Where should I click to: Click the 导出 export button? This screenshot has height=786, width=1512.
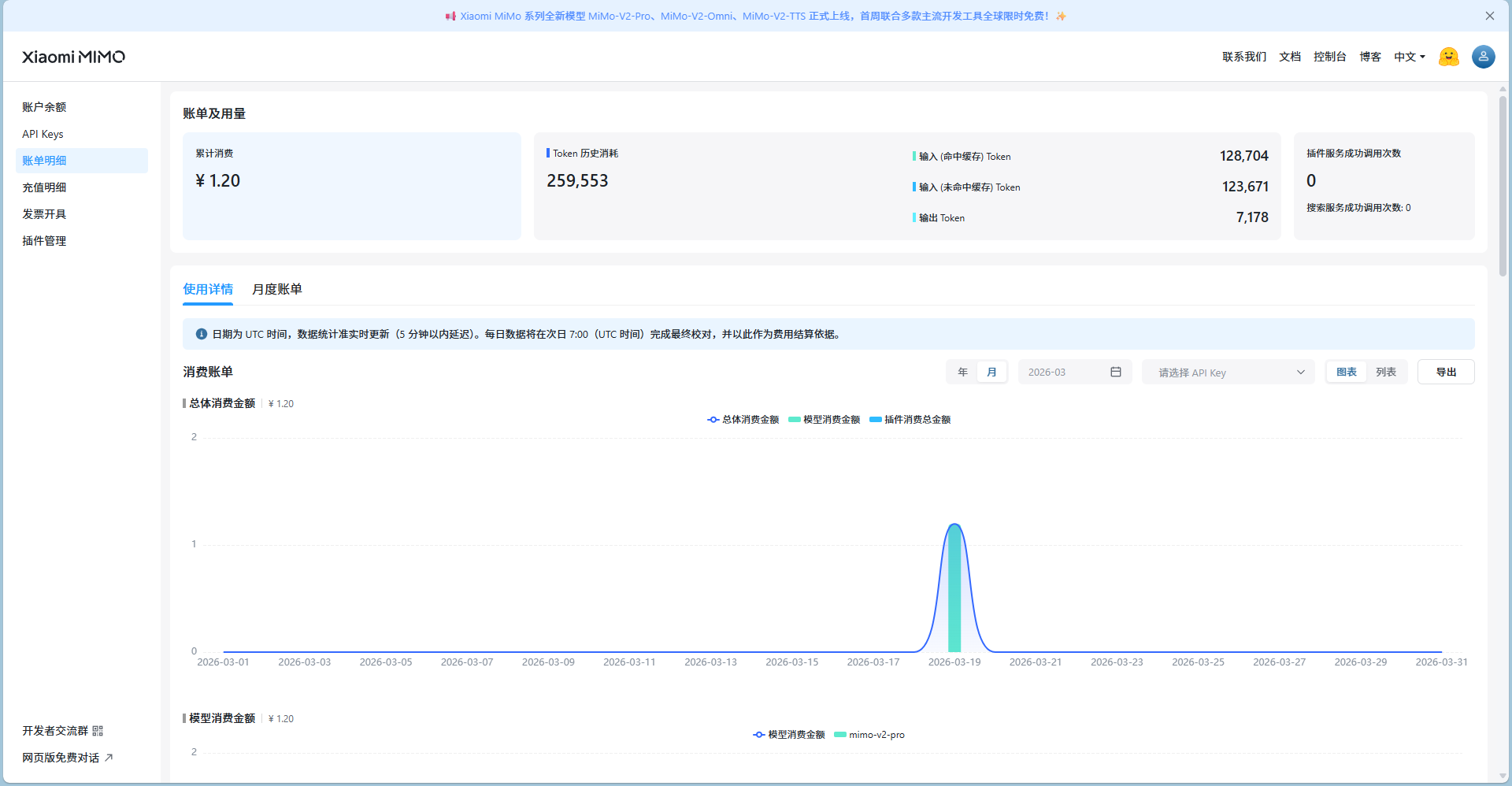tap(1446, 373)
